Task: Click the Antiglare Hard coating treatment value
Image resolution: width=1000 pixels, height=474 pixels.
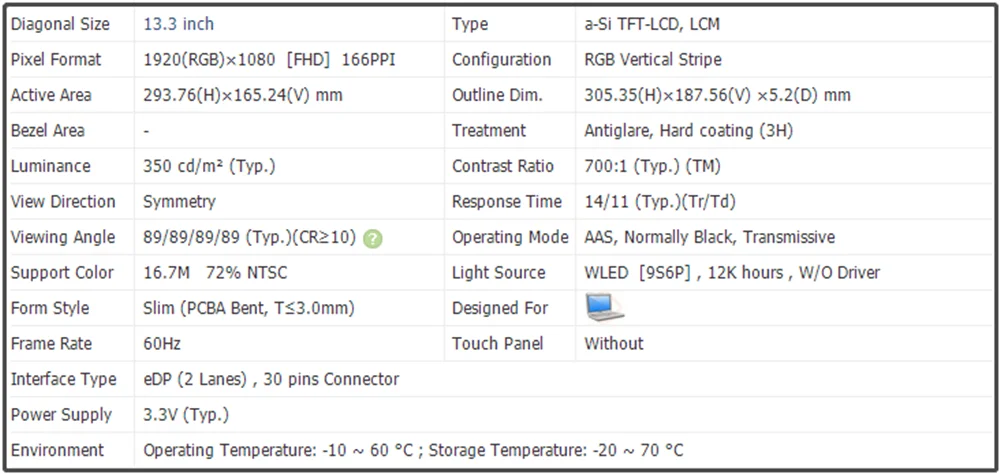Action: [689, 131]
